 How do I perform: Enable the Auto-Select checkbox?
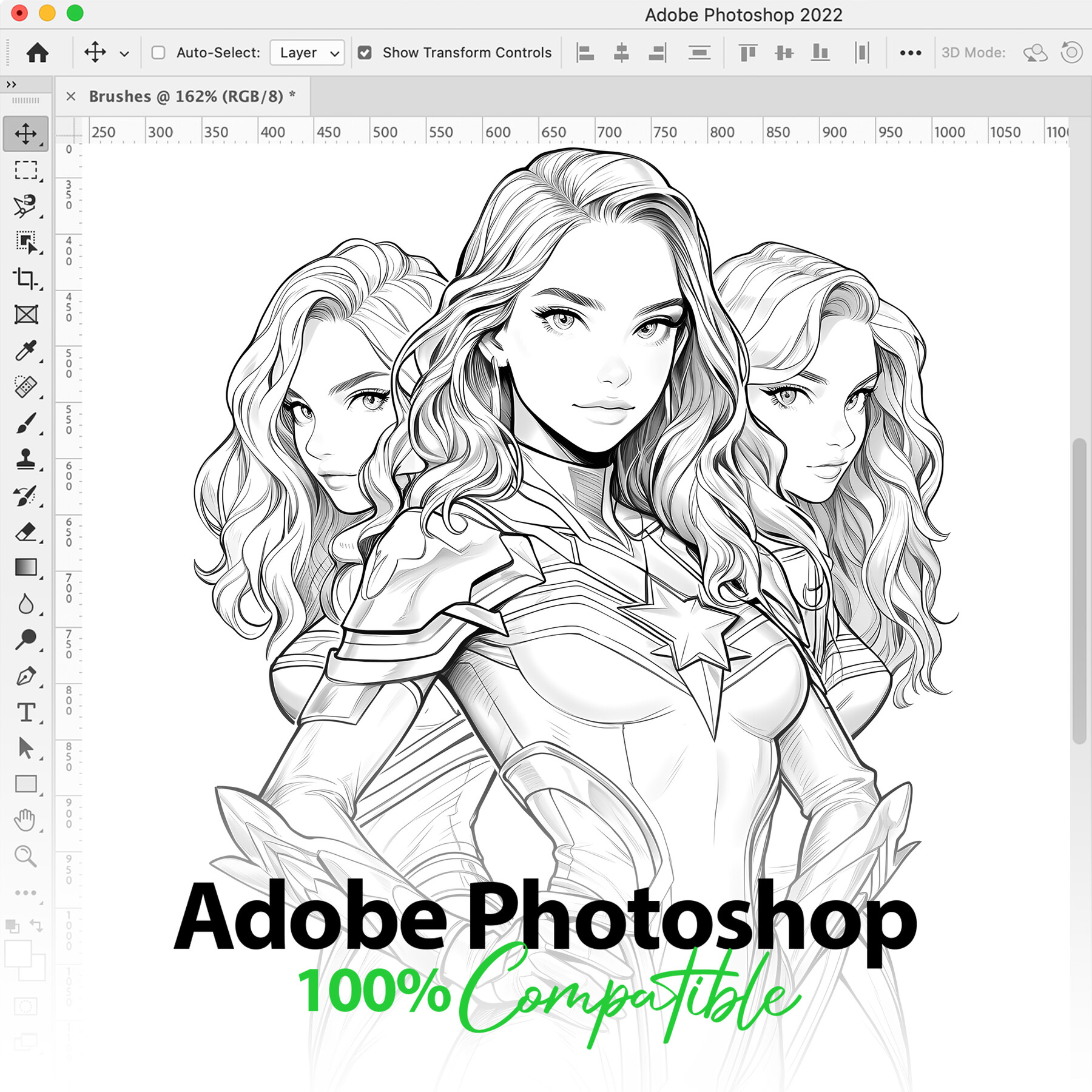pyautogui.click(x=158, y=53)
